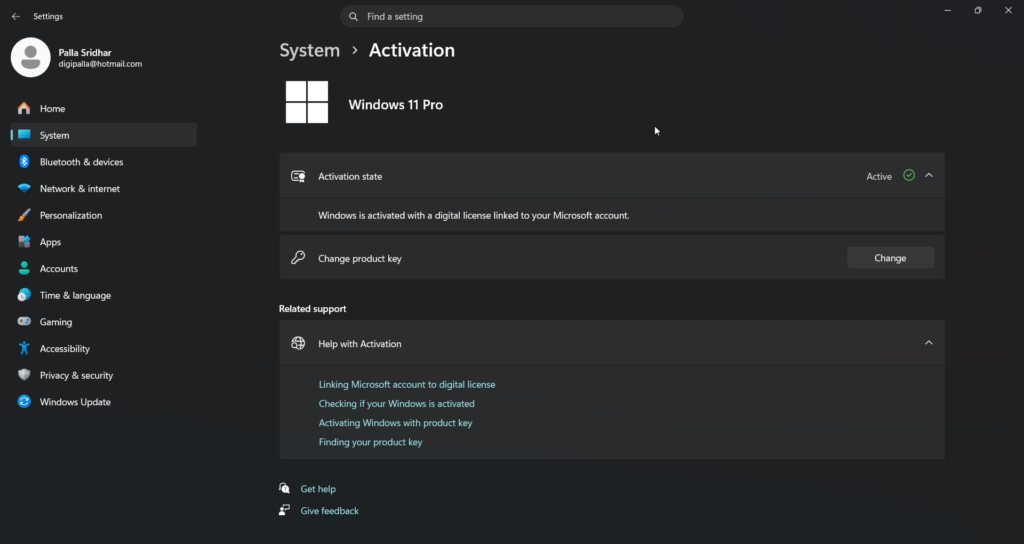1024x544 pixels.
Task: Focus the Find a setting search box
Action: (x=511, y=16)
